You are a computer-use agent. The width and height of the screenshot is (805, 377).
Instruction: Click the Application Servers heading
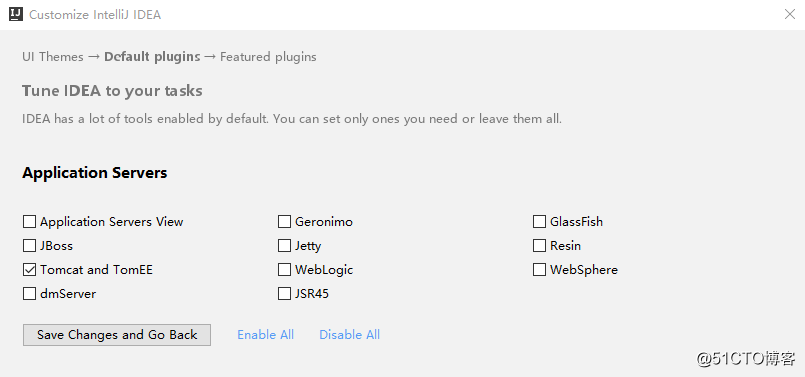95,173
